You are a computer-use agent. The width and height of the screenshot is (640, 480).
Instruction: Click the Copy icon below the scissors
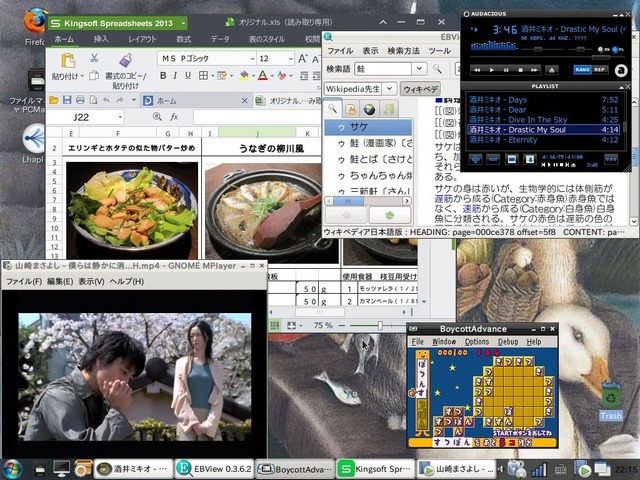coord(94,76)
